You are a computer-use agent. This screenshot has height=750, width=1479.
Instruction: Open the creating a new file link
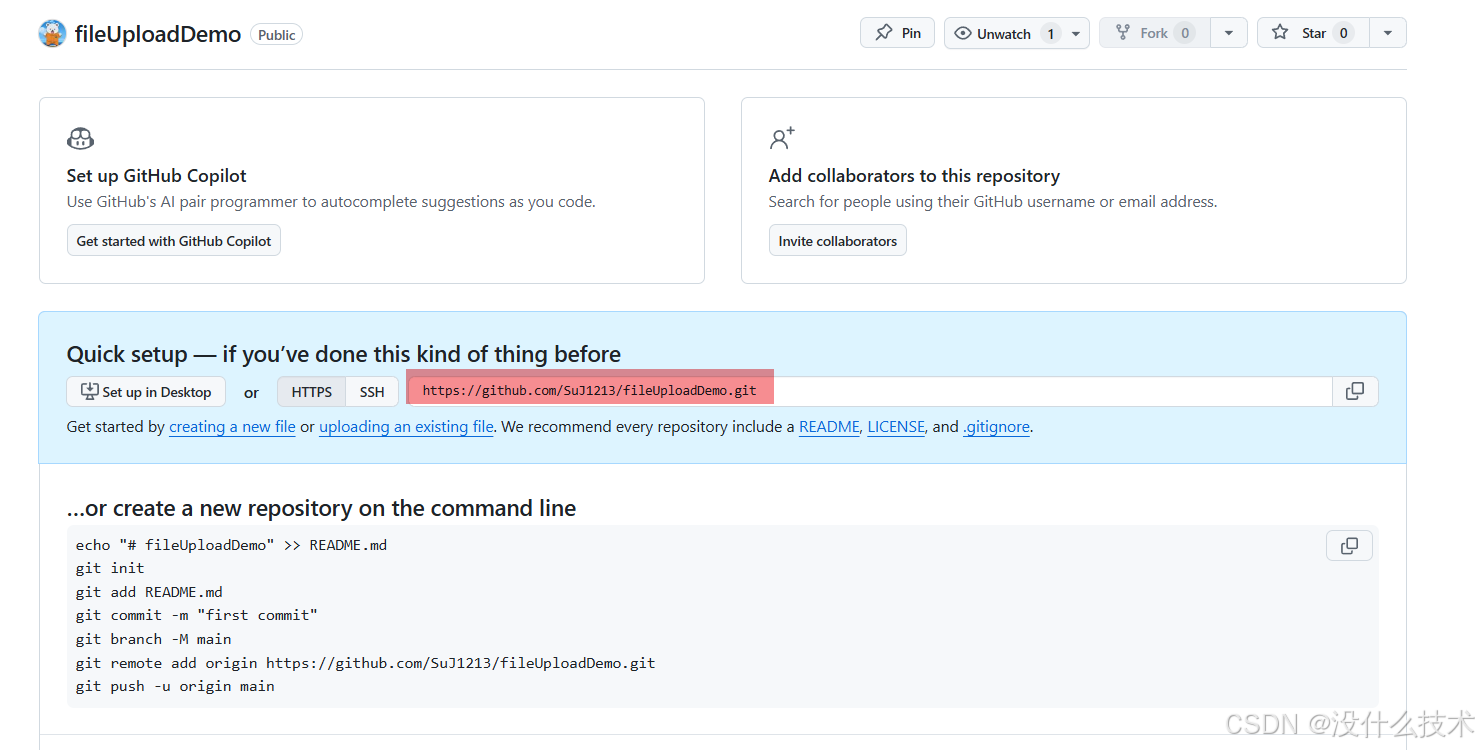[232, 427]
